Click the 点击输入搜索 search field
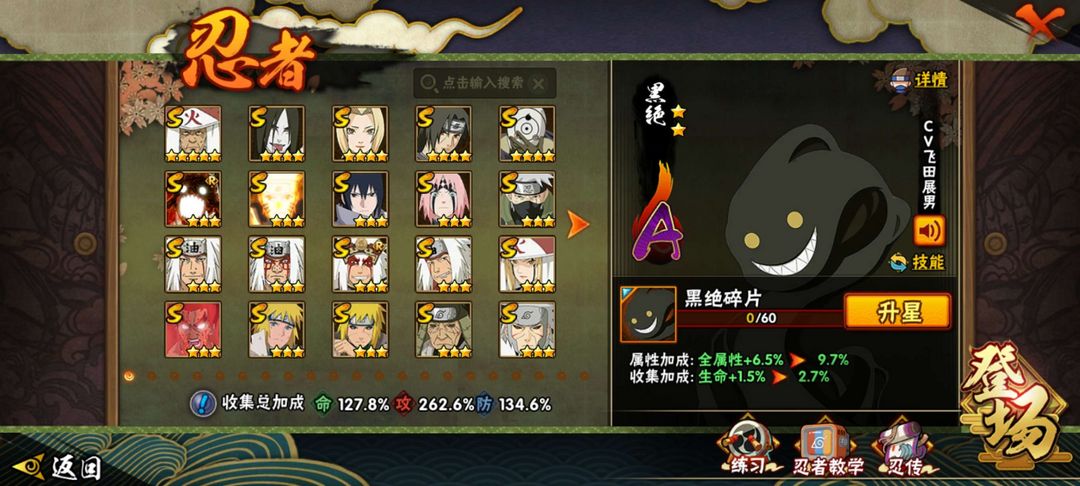This screenshot has height=486, width=1080. 484,83
